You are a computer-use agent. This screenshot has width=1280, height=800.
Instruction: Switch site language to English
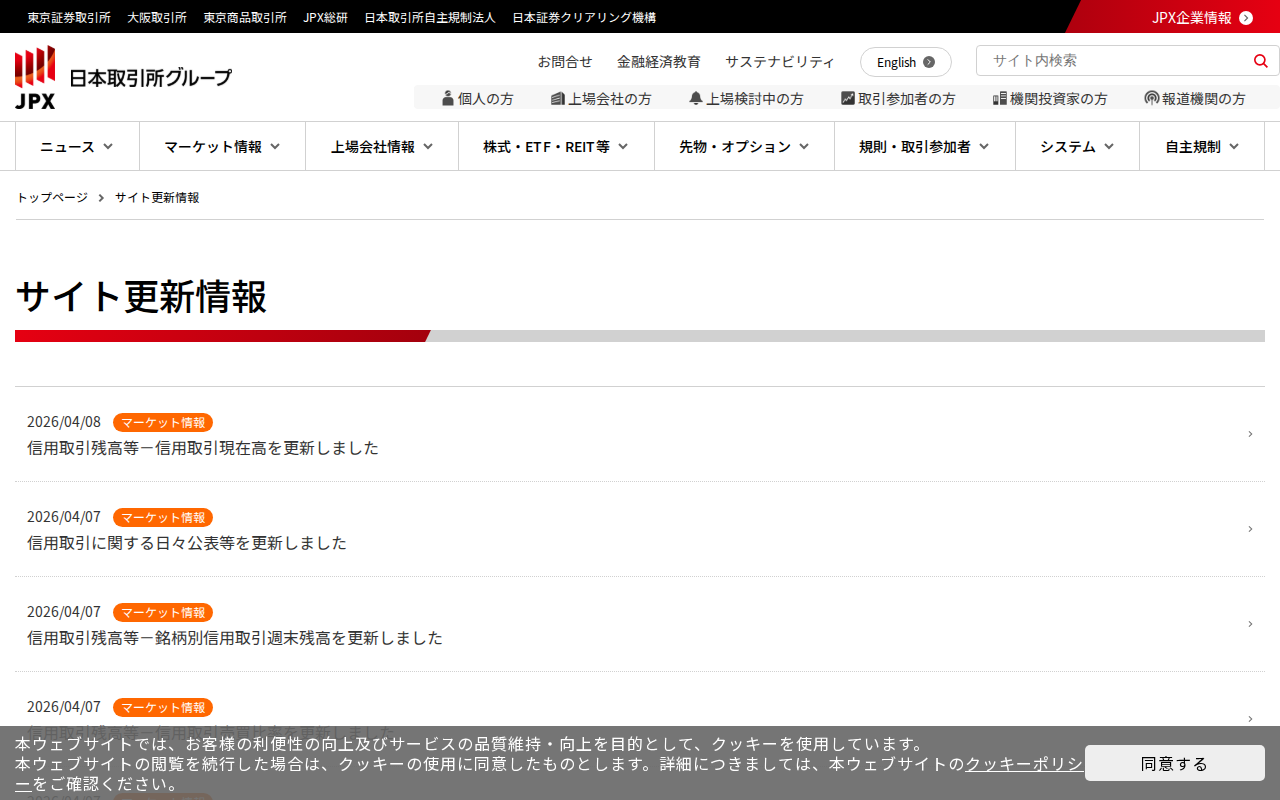tap(906, 62)
